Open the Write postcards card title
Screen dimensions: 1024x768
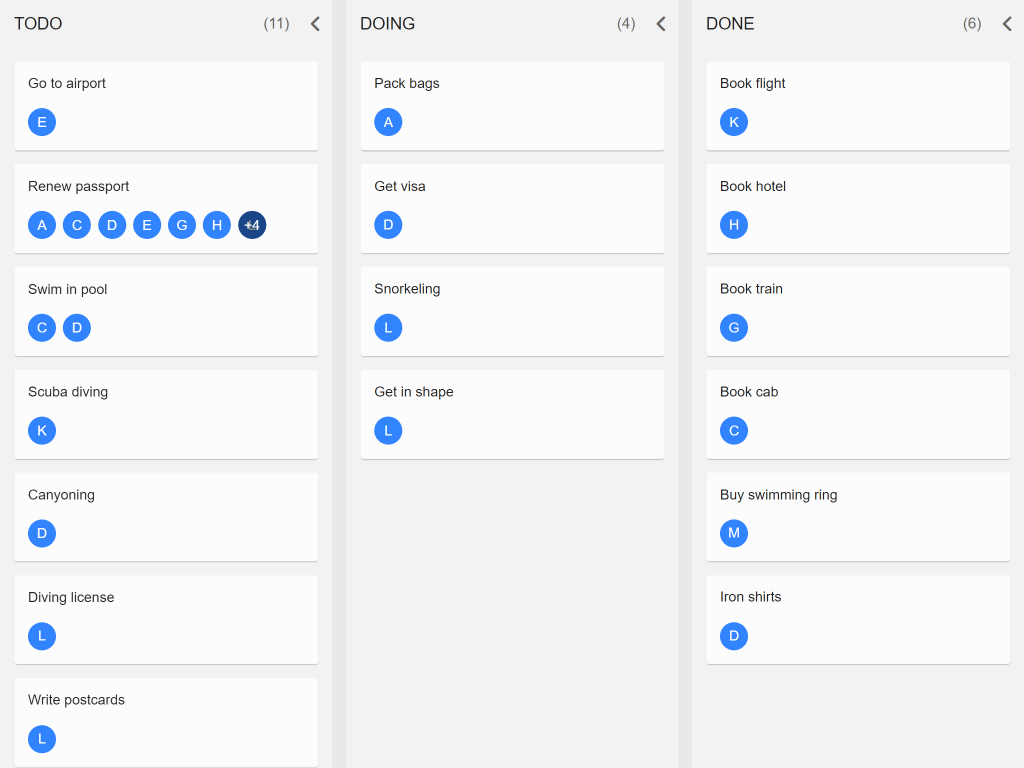click(x=76, y=700)
